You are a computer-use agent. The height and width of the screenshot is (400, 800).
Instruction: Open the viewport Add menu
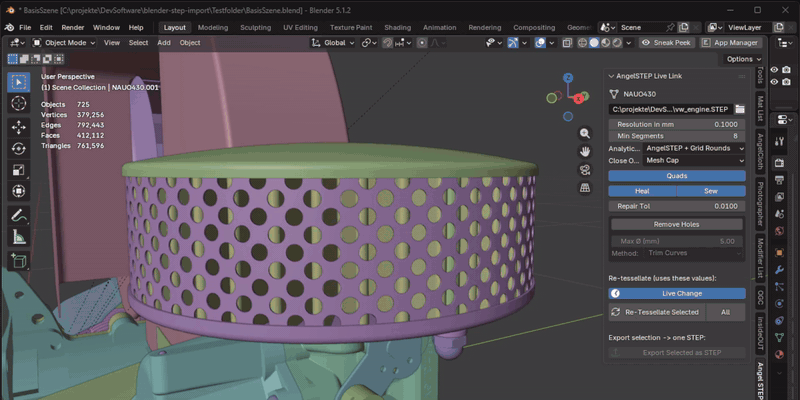coord(164,43)
